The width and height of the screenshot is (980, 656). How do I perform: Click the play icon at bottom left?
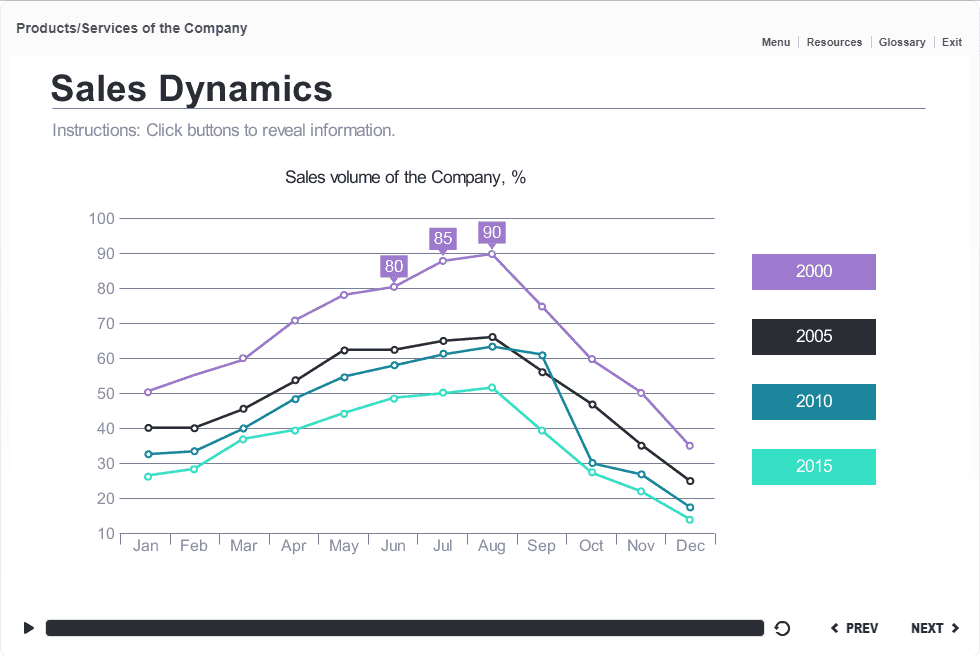click(29, 628)
